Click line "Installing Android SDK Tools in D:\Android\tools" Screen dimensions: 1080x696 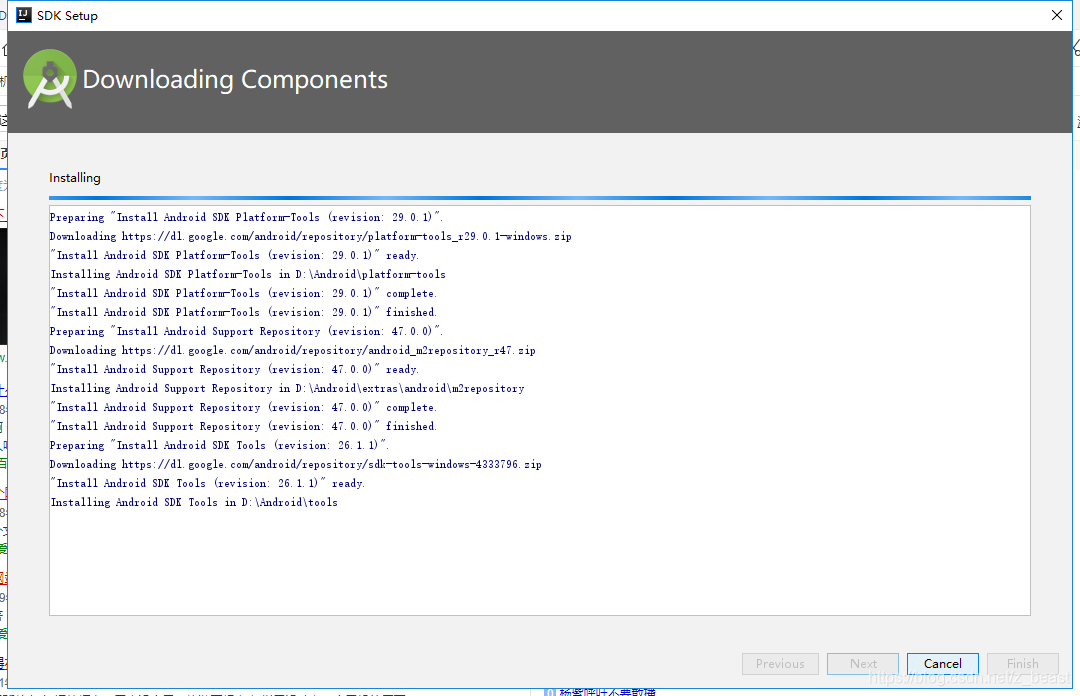pos(194,502)
